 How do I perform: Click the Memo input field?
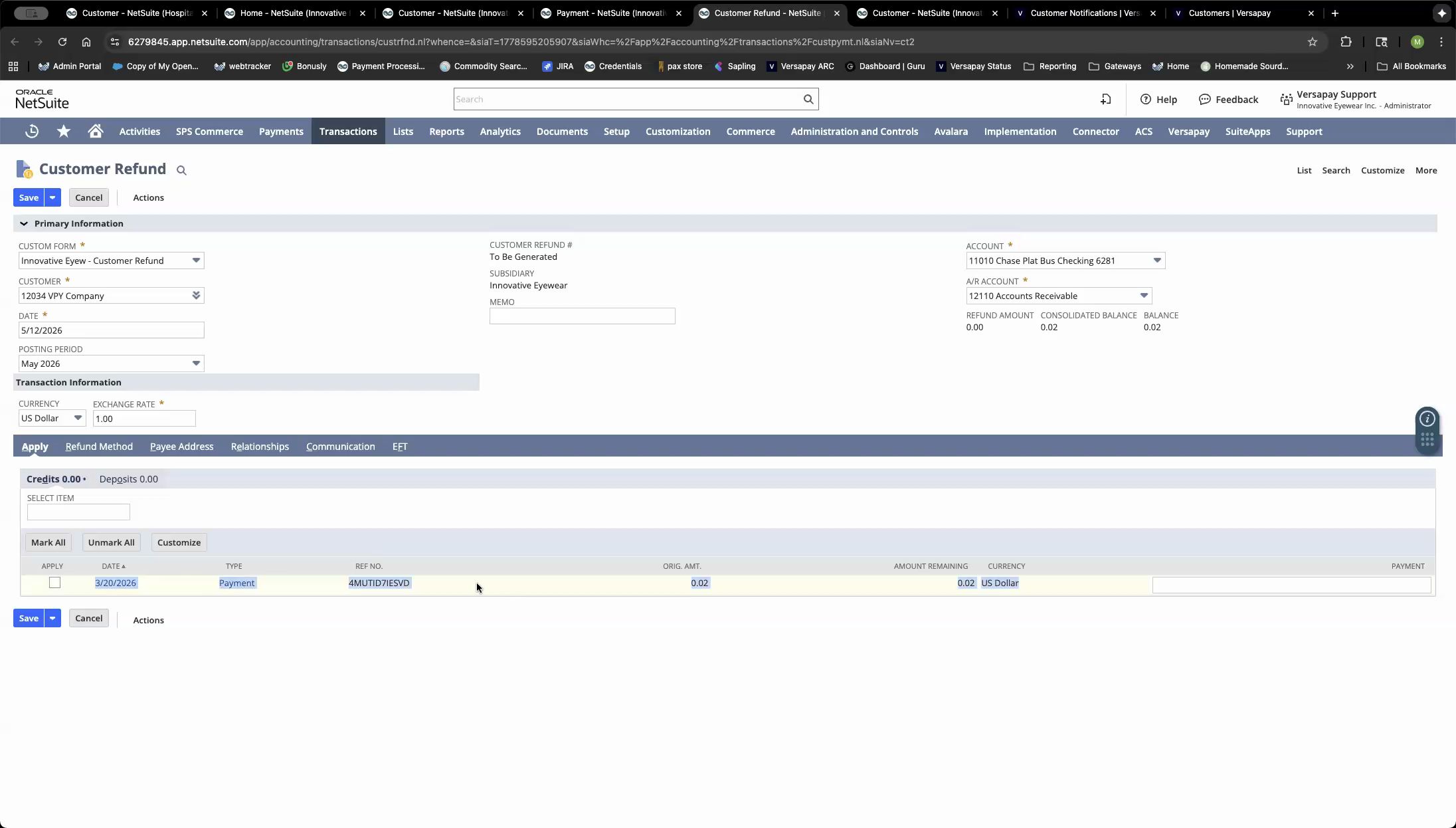point(583,316)
